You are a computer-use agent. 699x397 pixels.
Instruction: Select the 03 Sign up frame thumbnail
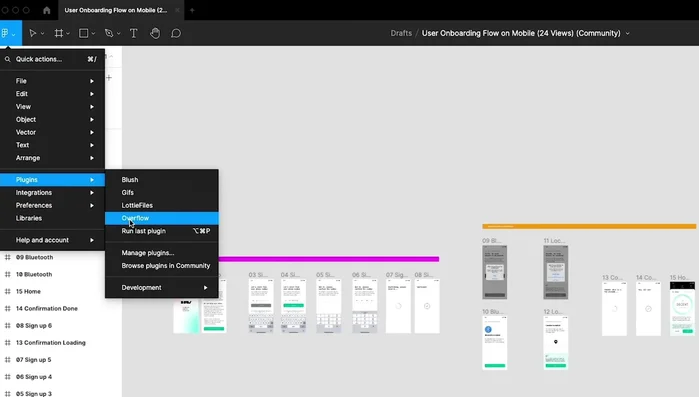[x=261, y=306]
